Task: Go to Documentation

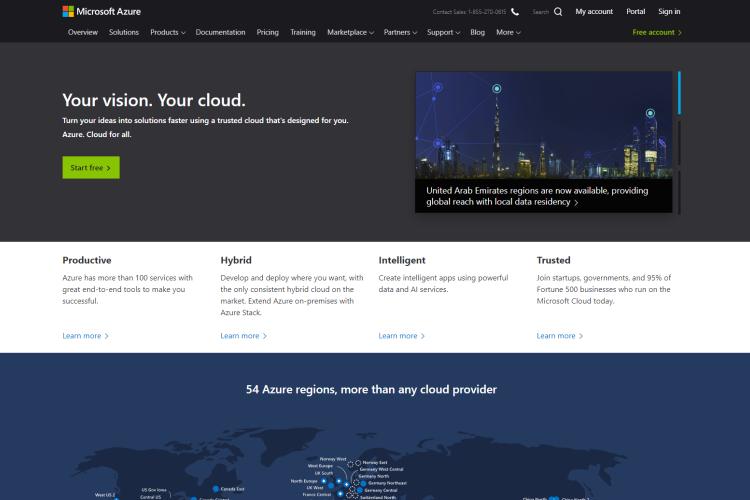Action: tap(220, 32)
